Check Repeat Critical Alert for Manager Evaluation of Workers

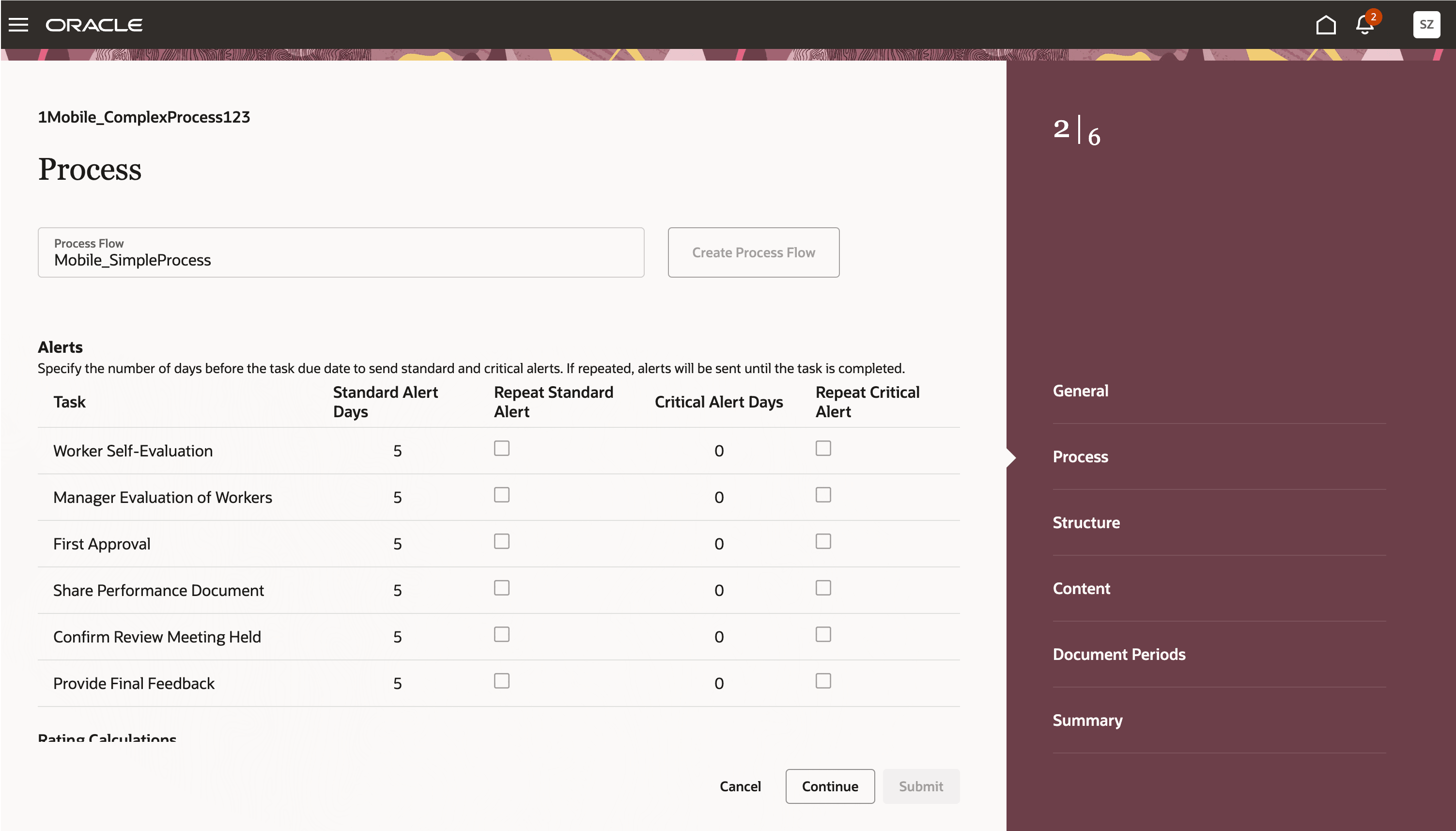823,495
